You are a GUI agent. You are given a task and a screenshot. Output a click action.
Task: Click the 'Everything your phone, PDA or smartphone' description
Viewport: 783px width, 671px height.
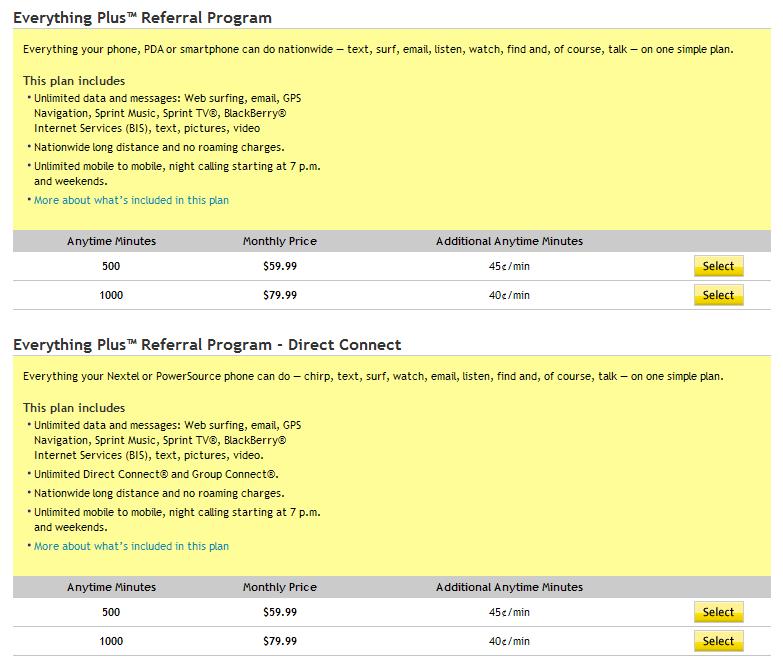pyautogui.click(x=378, y=49)
